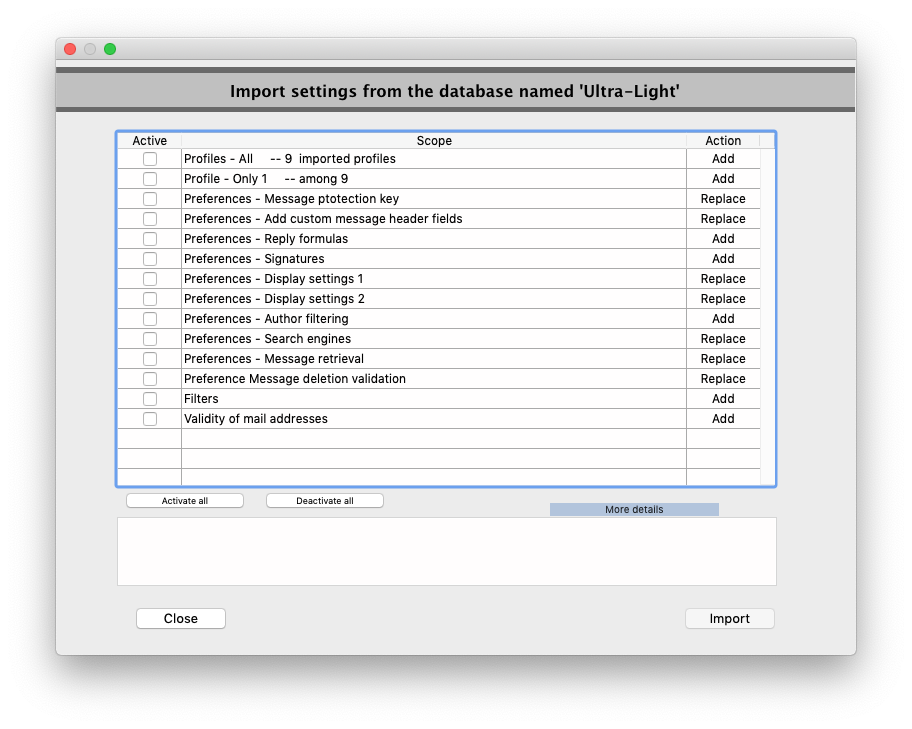This screenshot has height=729, width=912.
Task: Check 'Validity of mail addresses' row
Action: pos(150,418)
